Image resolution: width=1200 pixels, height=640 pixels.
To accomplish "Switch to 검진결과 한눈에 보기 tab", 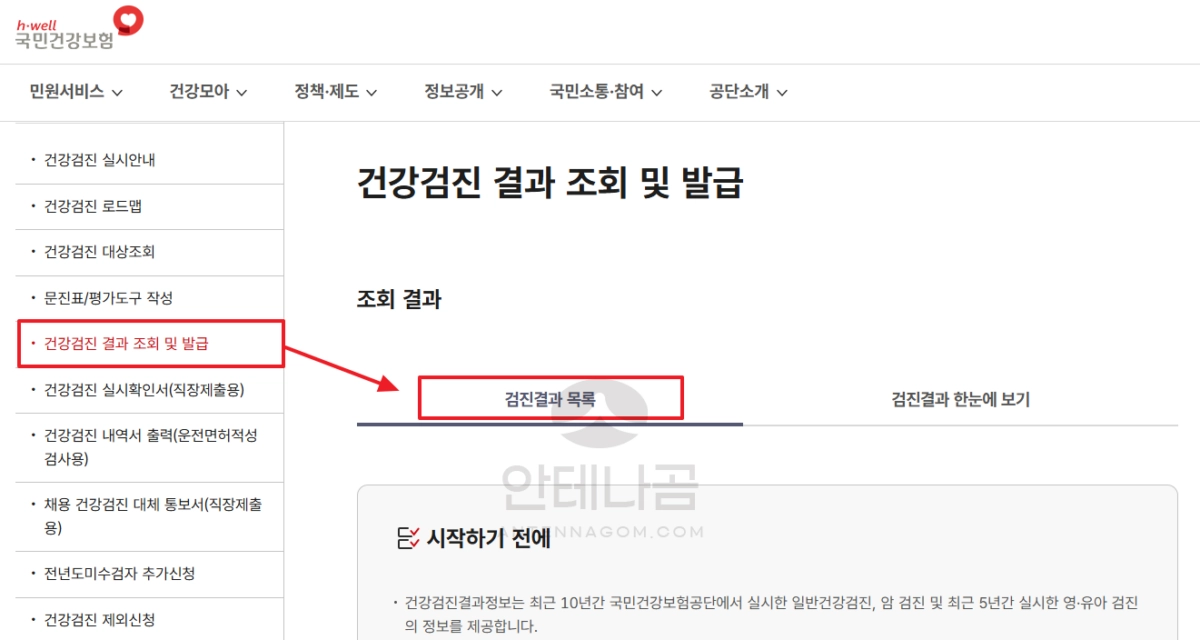I will [961, 399].
